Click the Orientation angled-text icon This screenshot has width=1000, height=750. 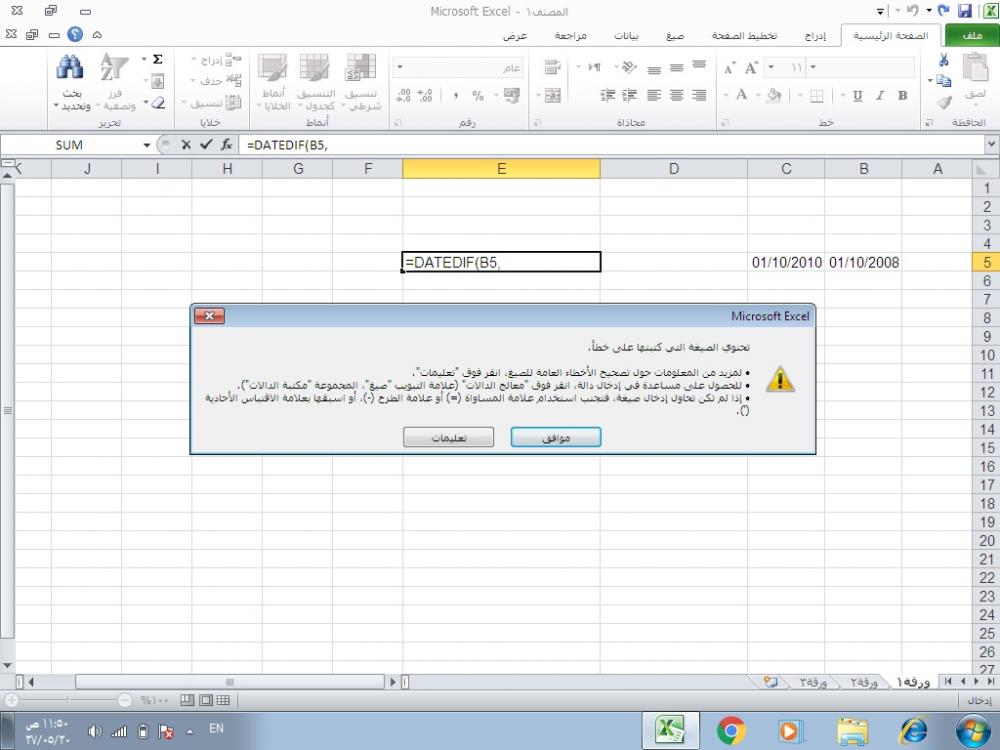[x=629, y=67]
